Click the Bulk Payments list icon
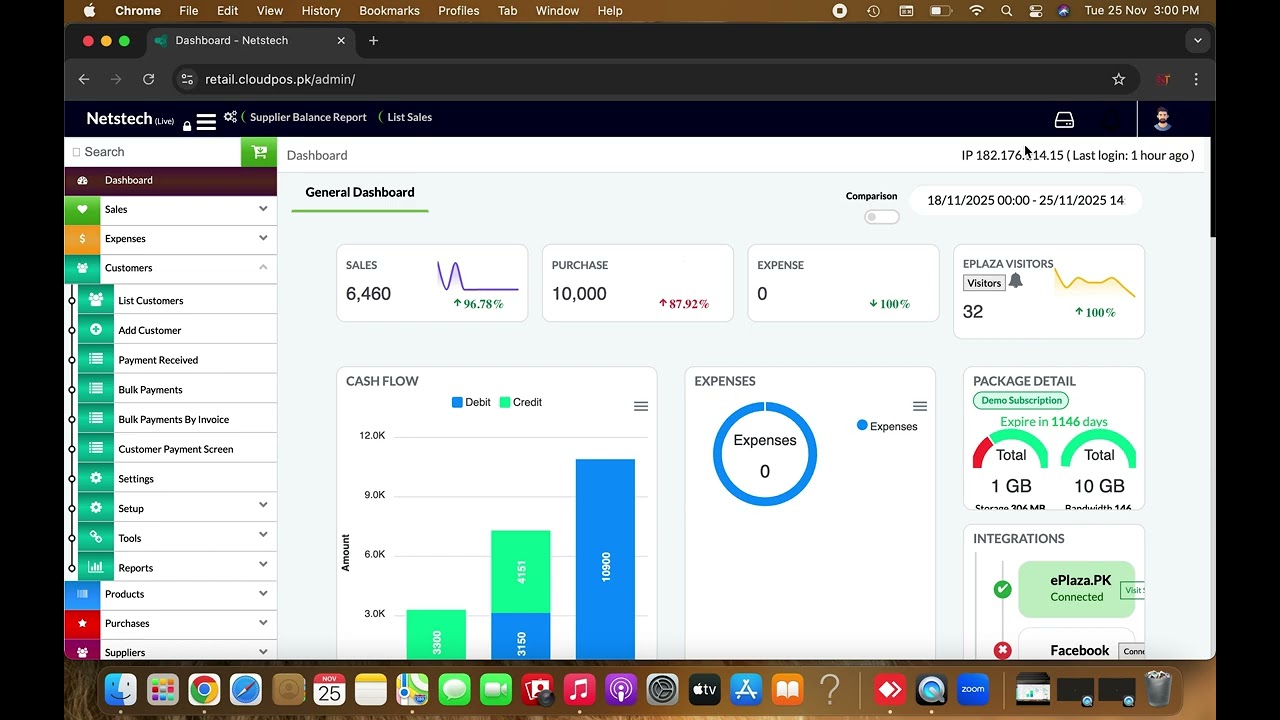 pyautogui.click(x=96, y=389)
